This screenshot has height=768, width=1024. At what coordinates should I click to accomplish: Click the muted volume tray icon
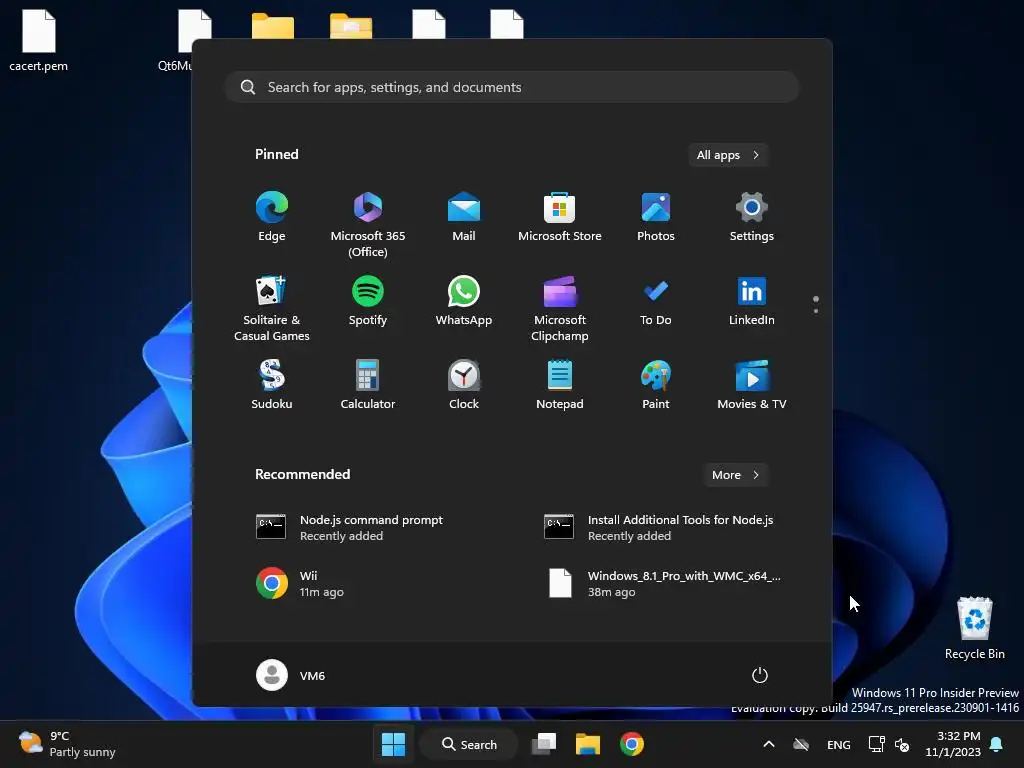[902, 744]
